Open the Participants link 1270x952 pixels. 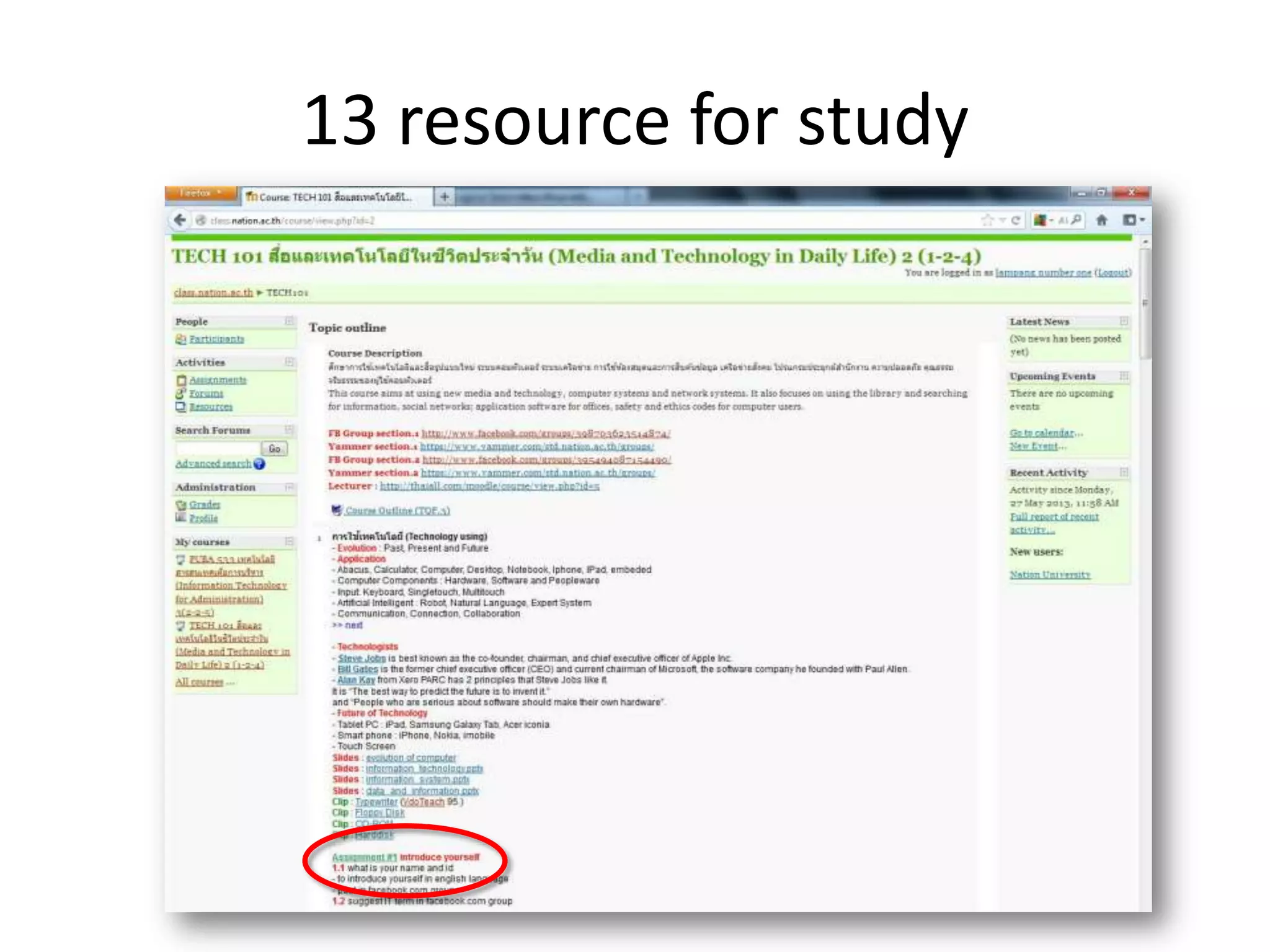(x=216, y=339)
